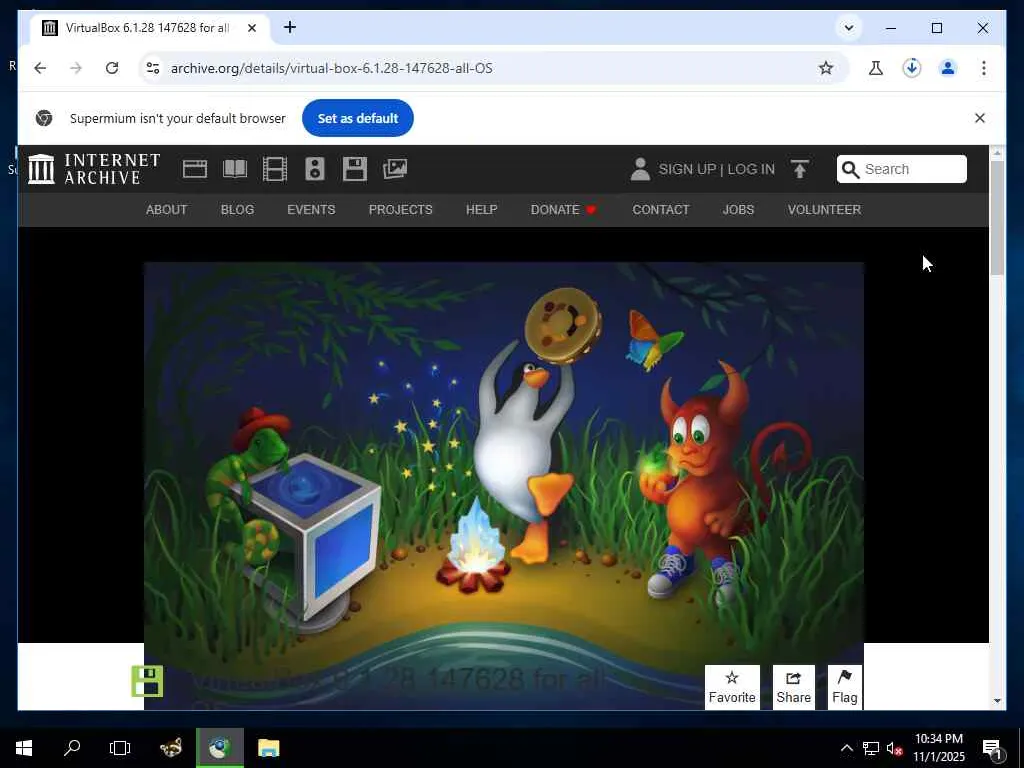Open the Software floppy disk icon
This screenshot has width=1024, height=768.
pyautogui.click(x=355, y=169)
